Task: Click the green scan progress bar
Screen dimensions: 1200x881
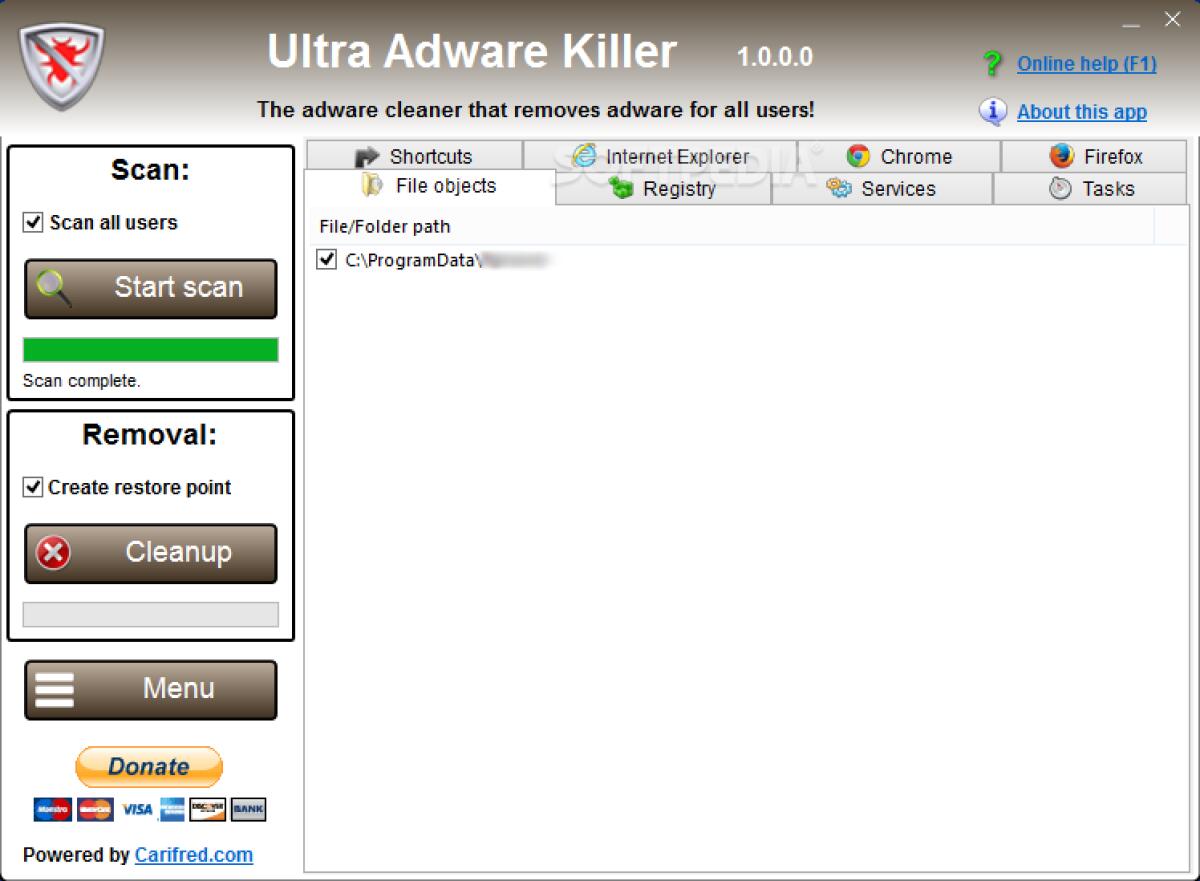Action: point(150,350)
